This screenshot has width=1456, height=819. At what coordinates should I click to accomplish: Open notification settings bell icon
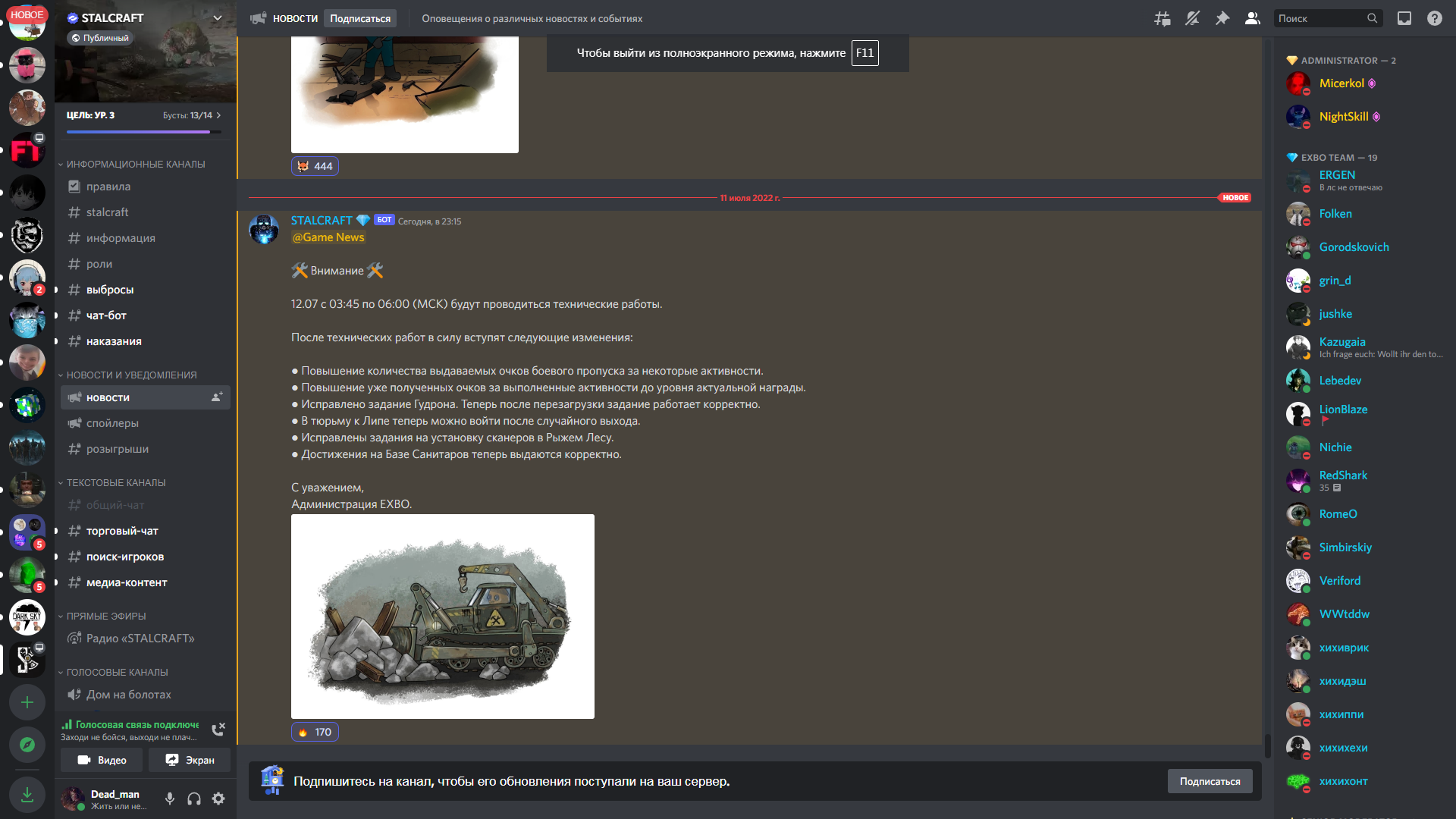pos(1192,18)
